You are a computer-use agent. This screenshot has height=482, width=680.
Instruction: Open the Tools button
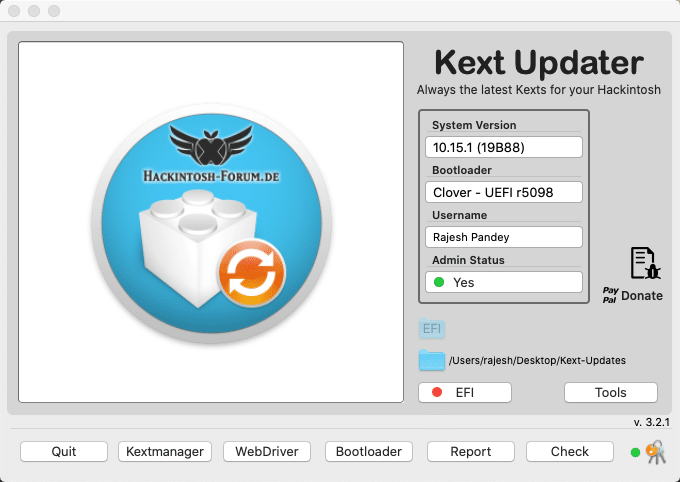610,392
